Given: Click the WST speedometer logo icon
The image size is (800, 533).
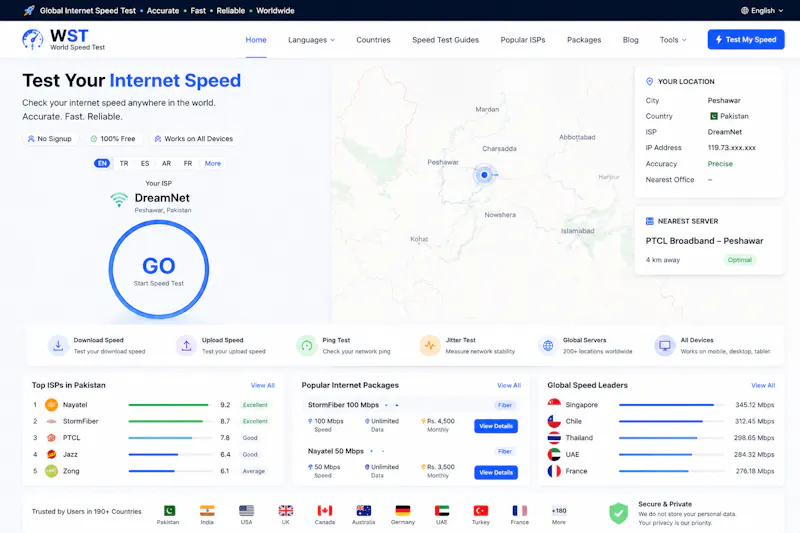Looking at the screenshot, I should [x=33, y=39].
